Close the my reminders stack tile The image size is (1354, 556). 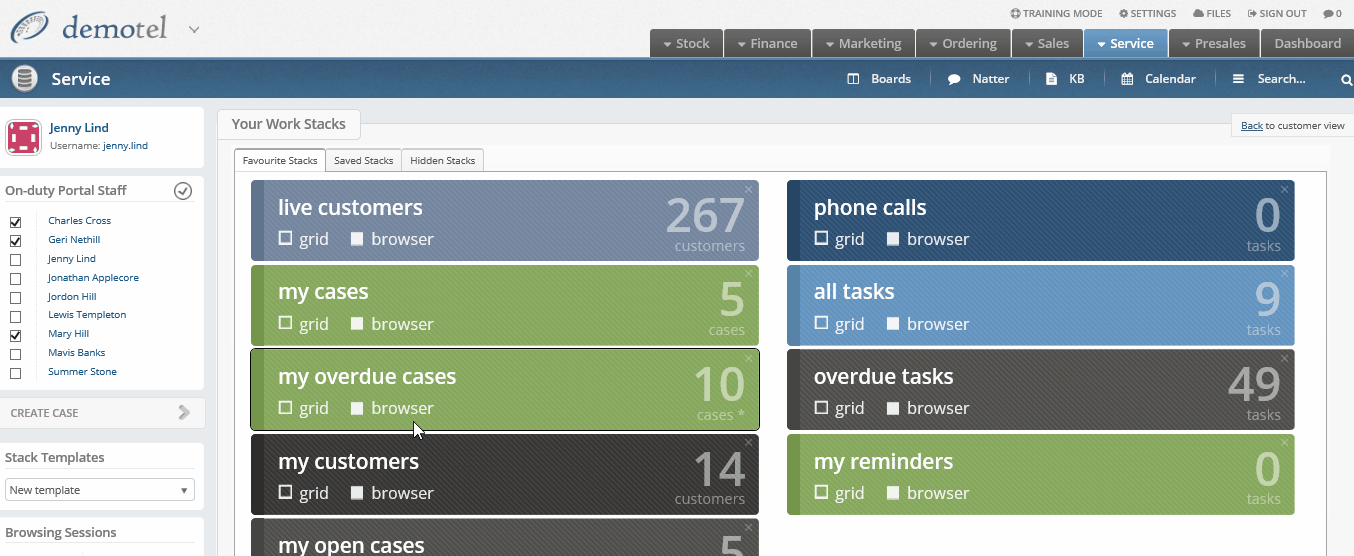pos(1284,443)
